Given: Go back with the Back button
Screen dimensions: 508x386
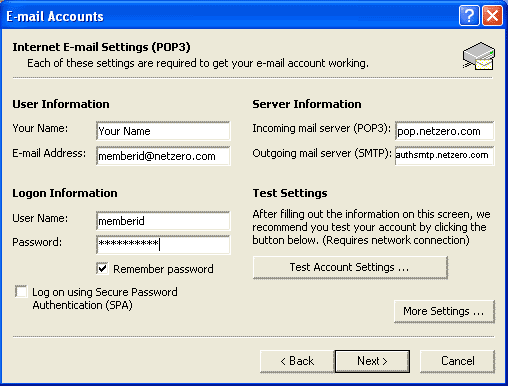Looking at the screenshot, I should click(x=297, y=361).
